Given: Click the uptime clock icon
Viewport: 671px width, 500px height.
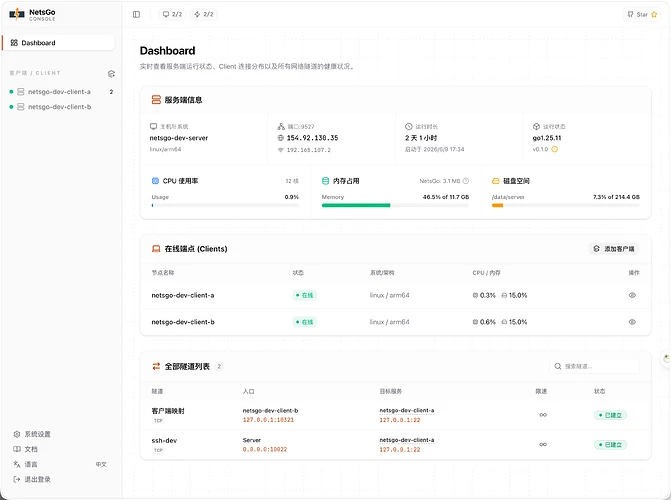Looking at the screenshot, I should click(x=409, y=127).
